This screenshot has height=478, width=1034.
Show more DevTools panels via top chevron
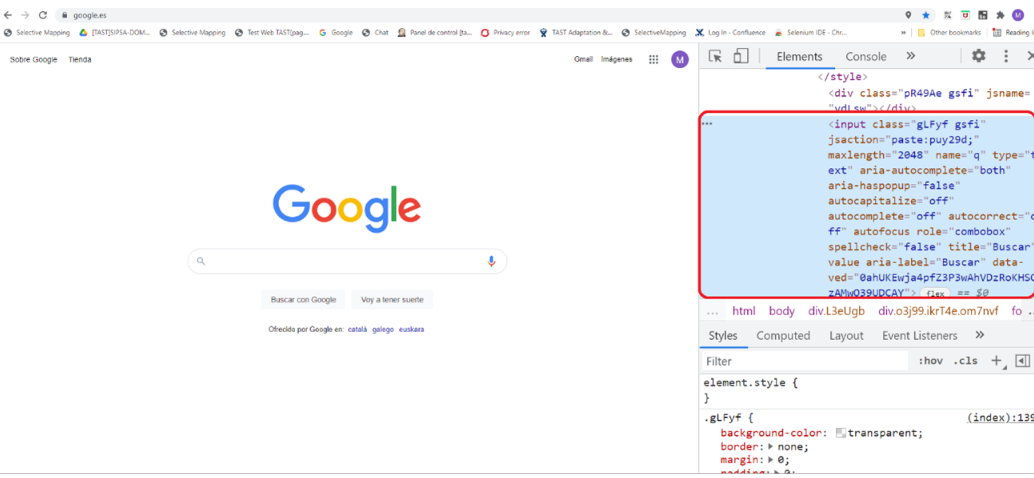pos(910,57)
